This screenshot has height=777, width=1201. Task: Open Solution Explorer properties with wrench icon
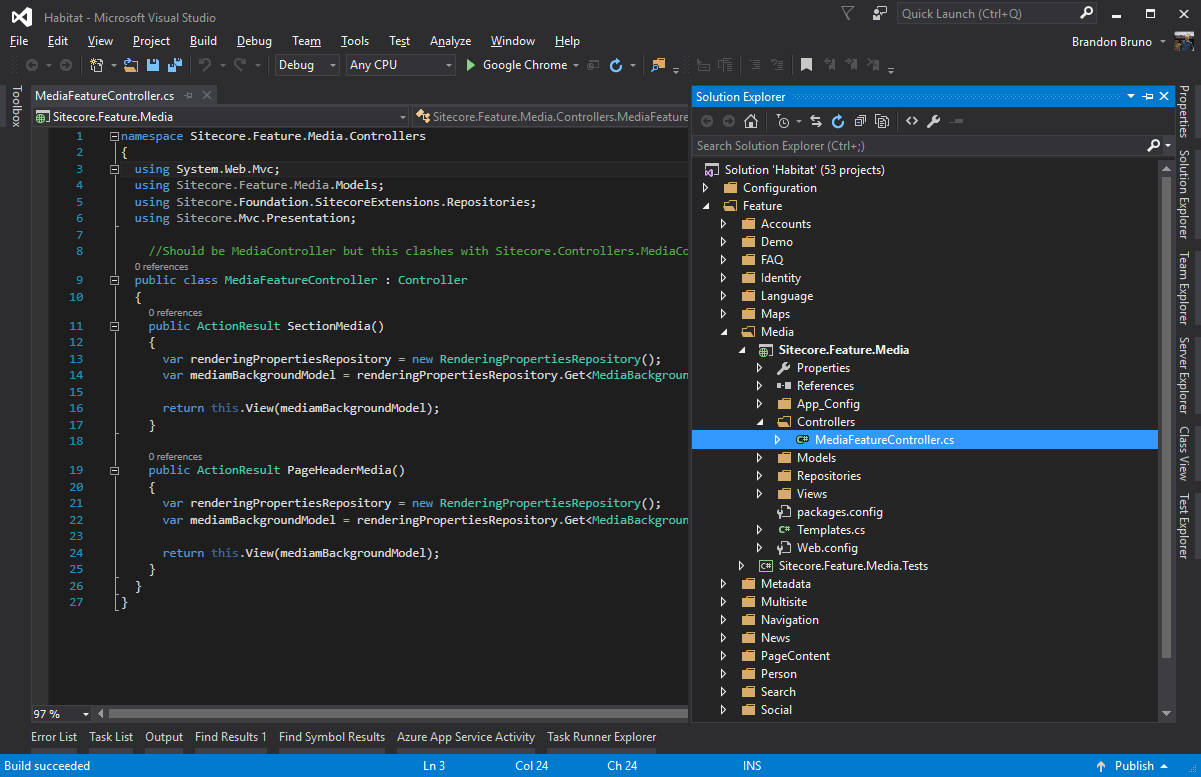click(x=934, y=120)
